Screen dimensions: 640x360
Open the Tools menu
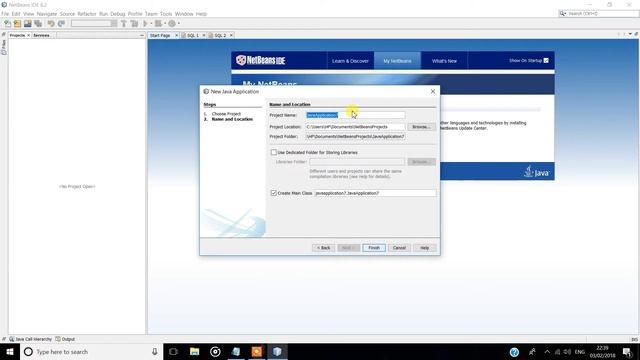(x=166, y=14)
